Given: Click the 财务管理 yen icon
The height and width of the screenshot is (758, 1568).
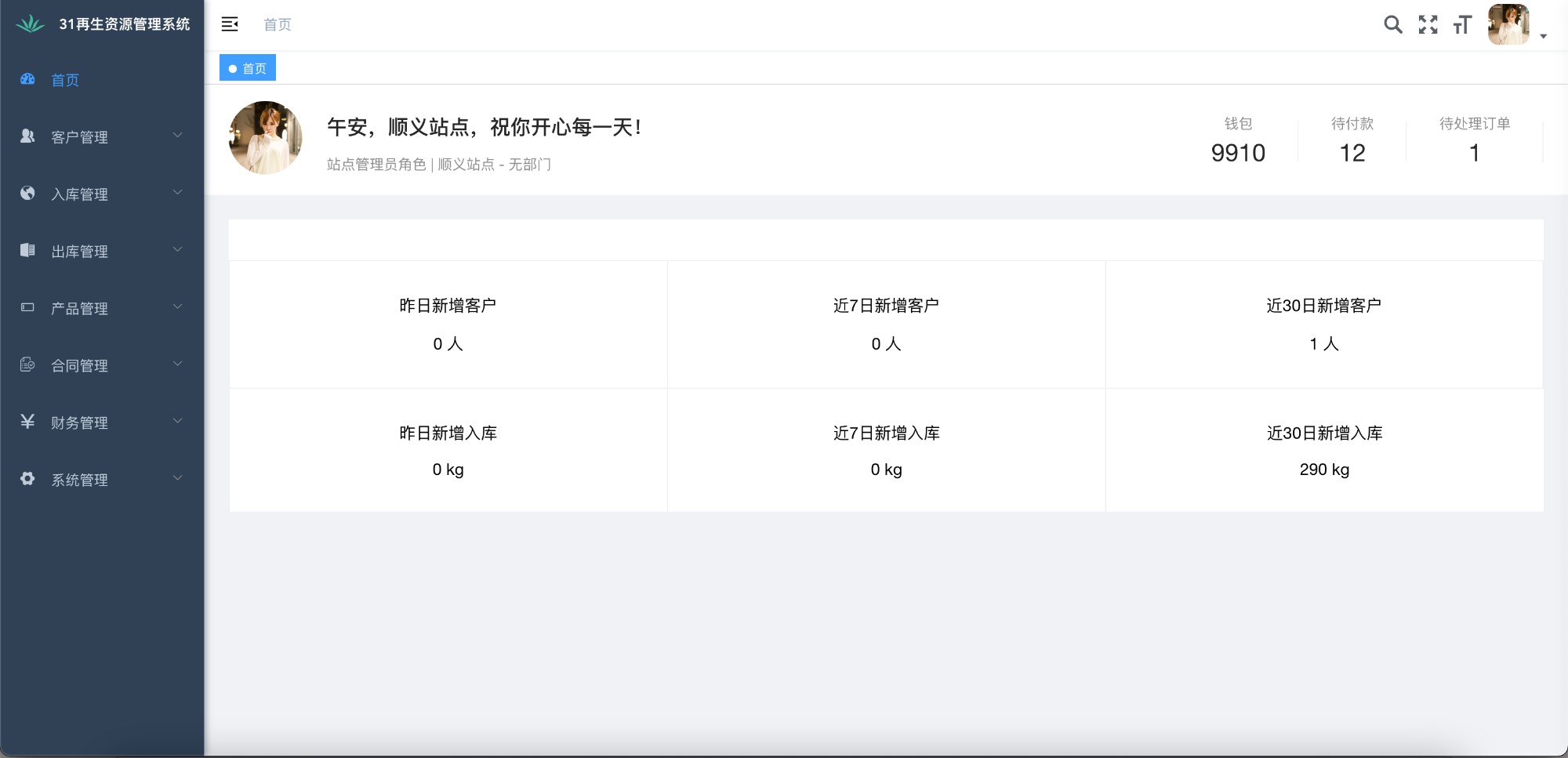Looking at the screenshot, I should (27, 422).
